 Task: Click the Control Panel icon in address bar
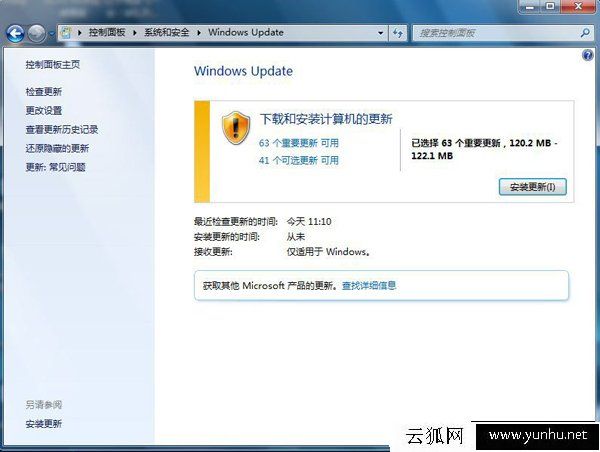pyautogui.click(x=66, y=33)
